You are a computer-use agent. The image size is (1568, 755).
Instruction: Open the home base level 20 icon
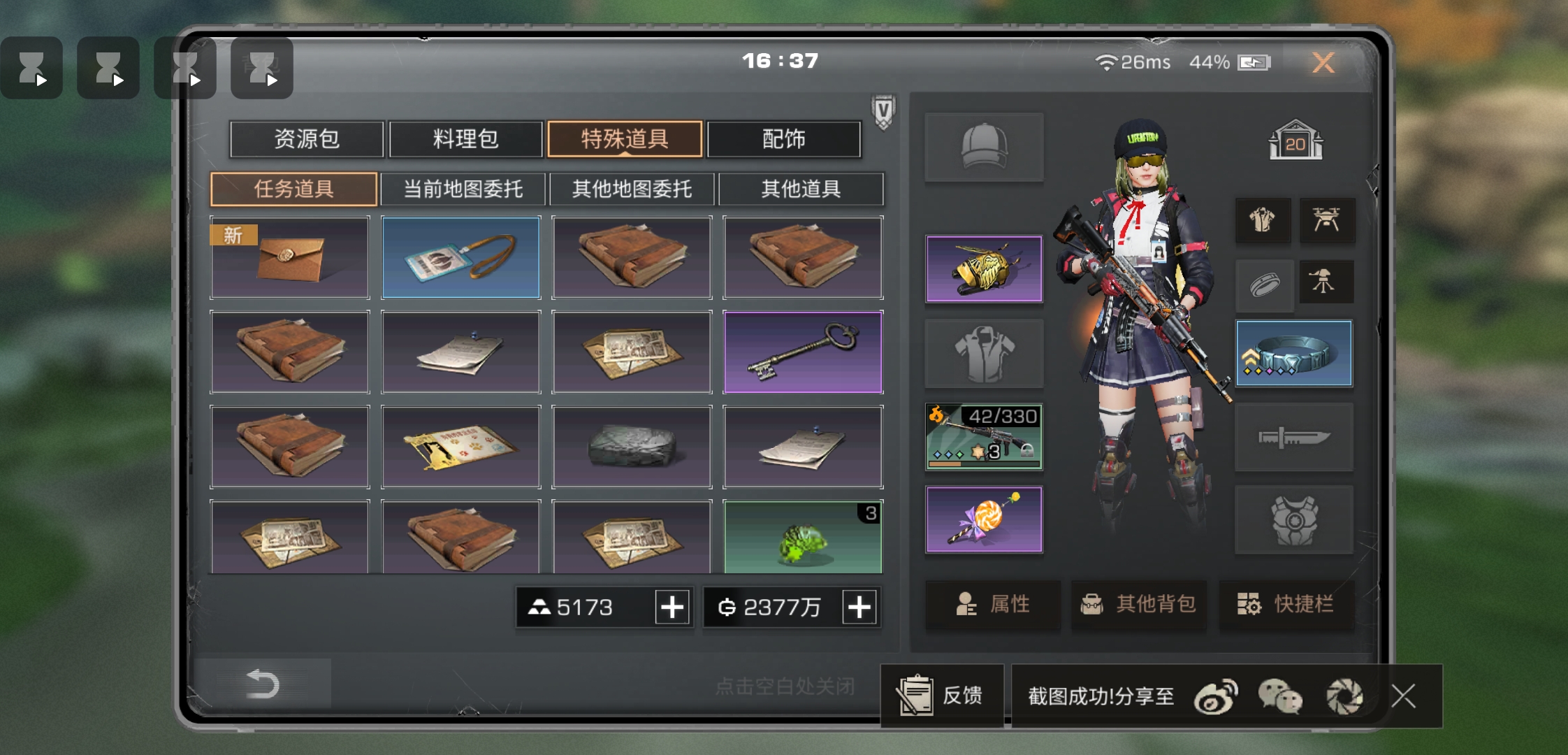click(1295, 140)
